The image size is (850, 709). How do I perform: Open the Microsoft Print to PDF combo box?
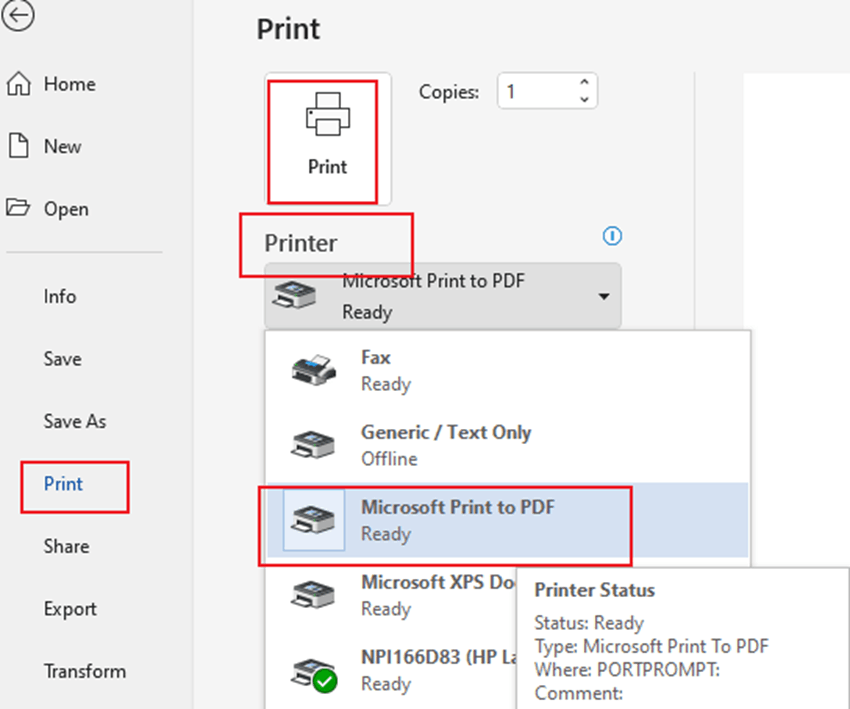(x=443, y=295)
